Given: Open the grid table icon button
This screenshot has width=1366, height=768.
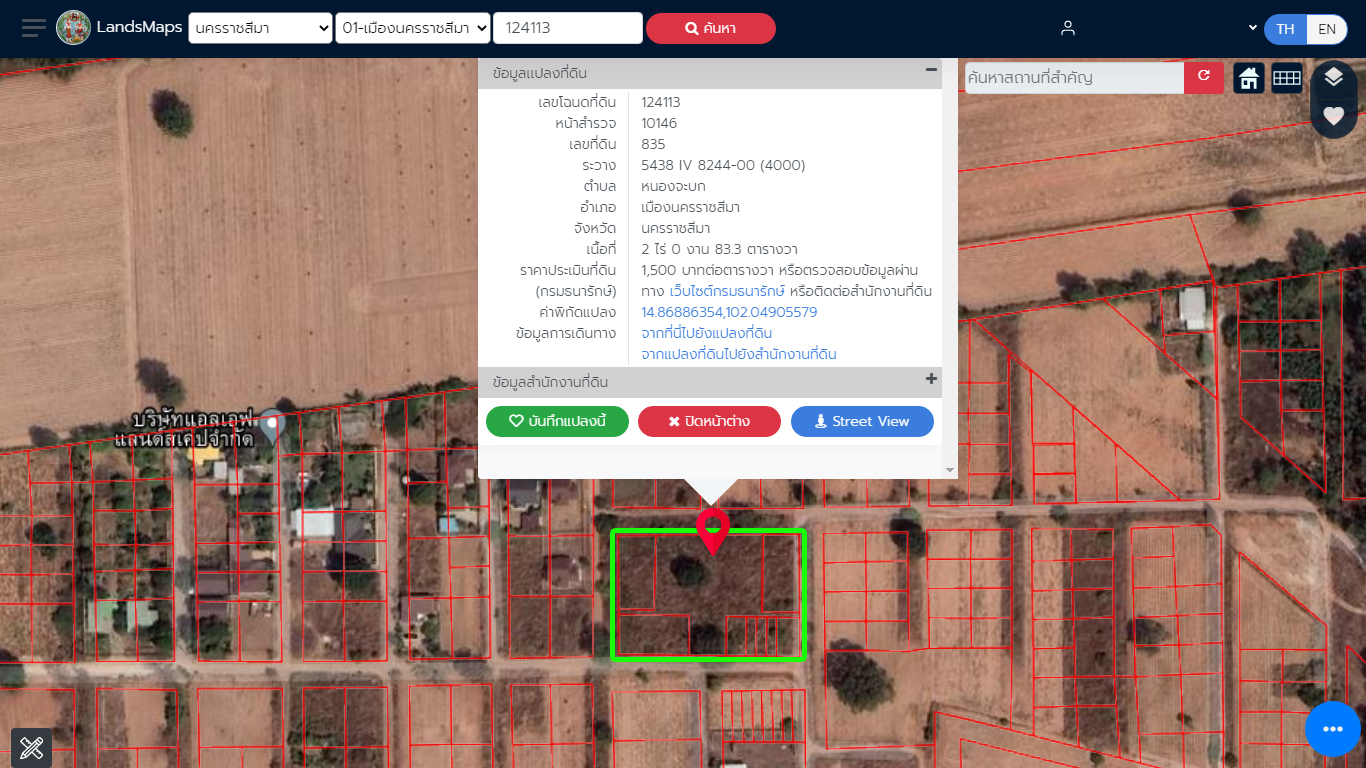Looking at the screenshot, I should (1287, 78).
